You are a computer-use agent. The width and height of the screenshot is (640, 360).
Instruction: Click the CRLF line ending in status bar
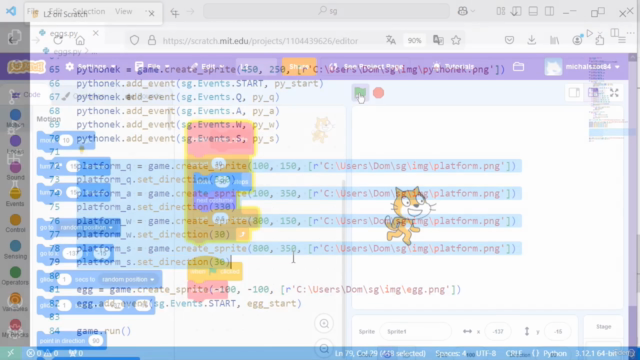[514, 353]
